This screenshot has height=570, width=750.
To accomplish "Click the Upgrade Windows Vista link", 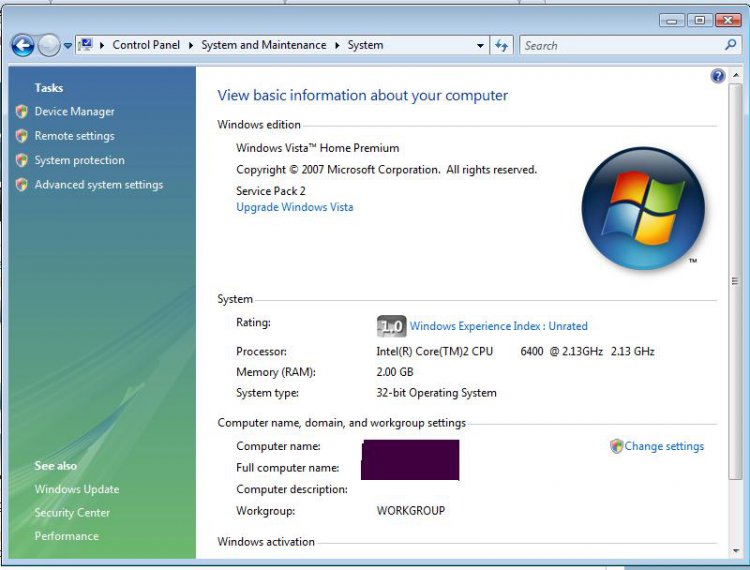I will [295, 207].
